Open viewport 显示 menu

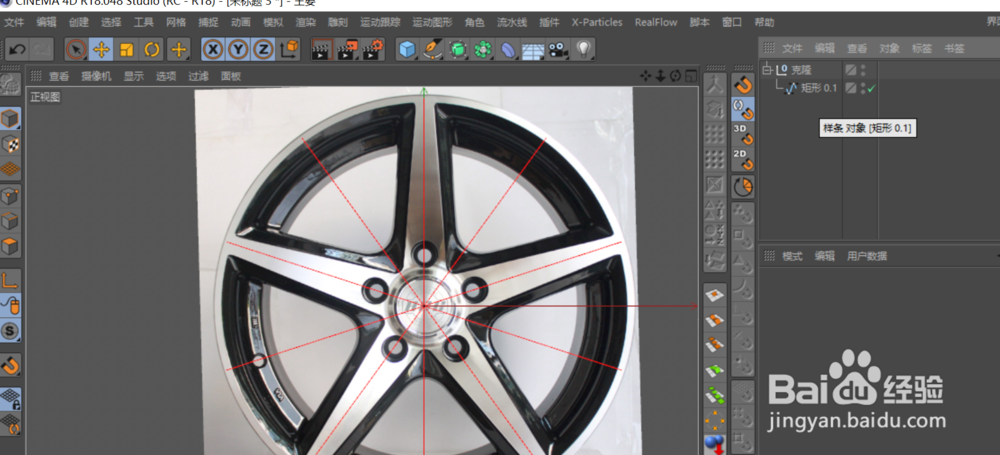pos(134,77)
